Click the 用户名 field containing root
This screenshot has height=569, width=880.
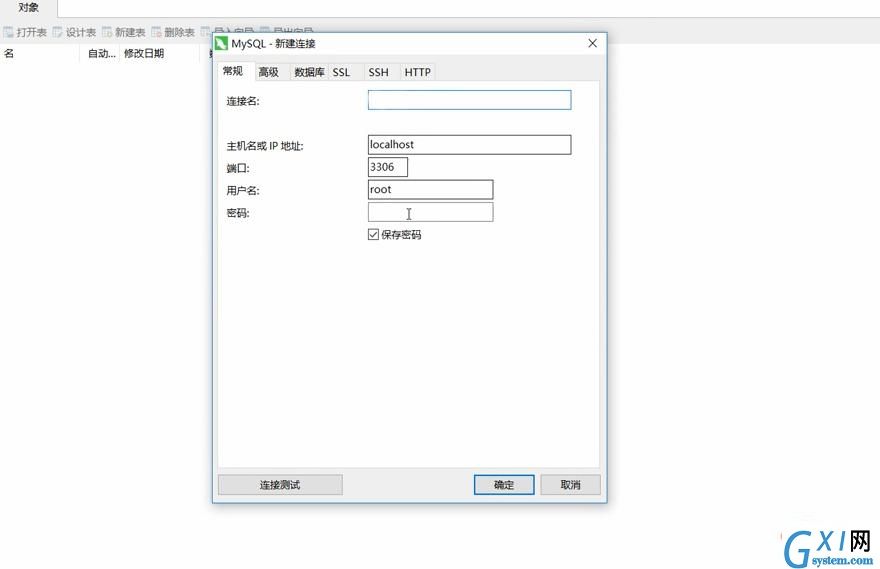430,189
